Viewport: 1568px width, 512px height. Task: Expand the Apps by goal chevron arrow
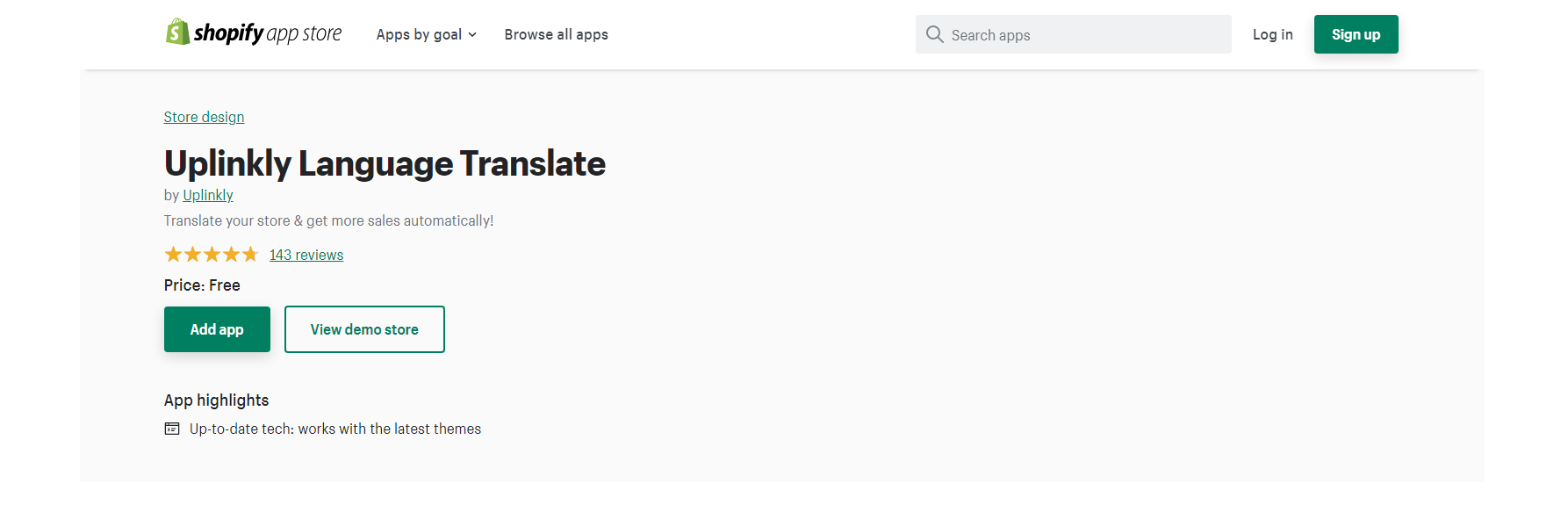pyautogui.click(x=472, y=35)
